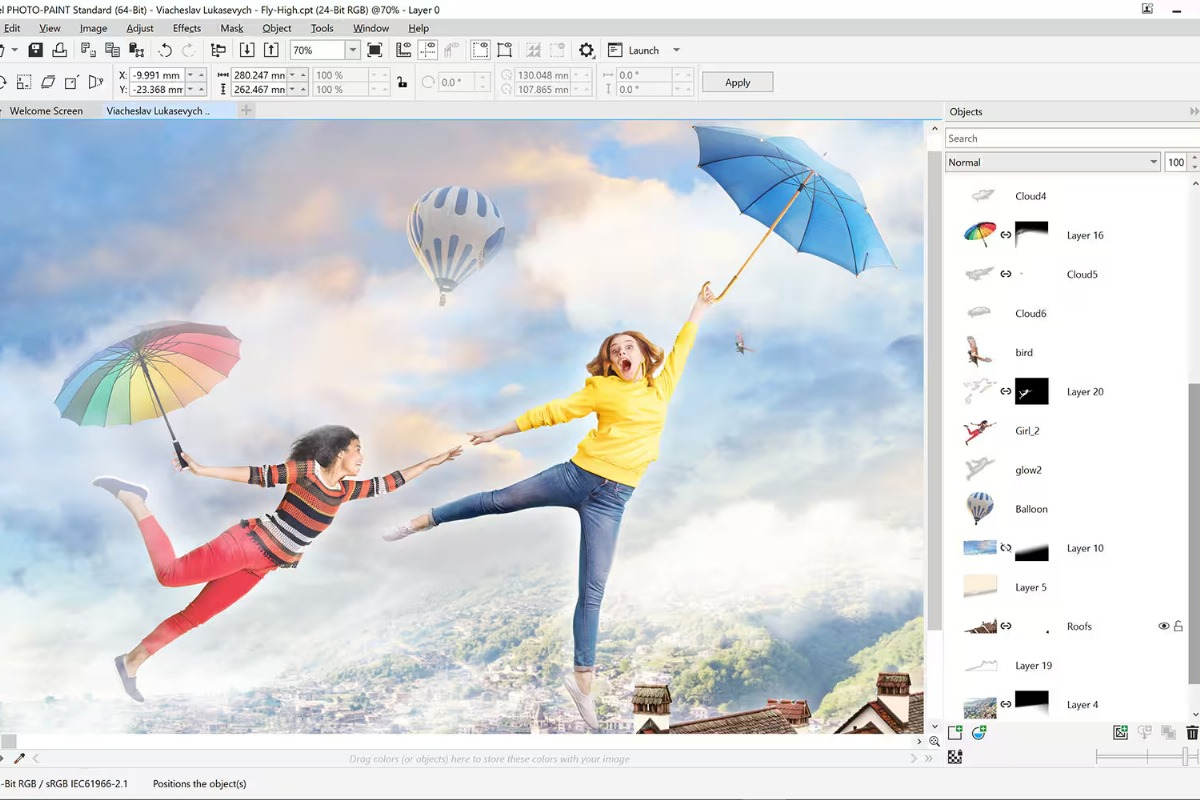Delete object using the trash icon
The height and width of the screenshot is (800, 1200).
coord(1192,733)
